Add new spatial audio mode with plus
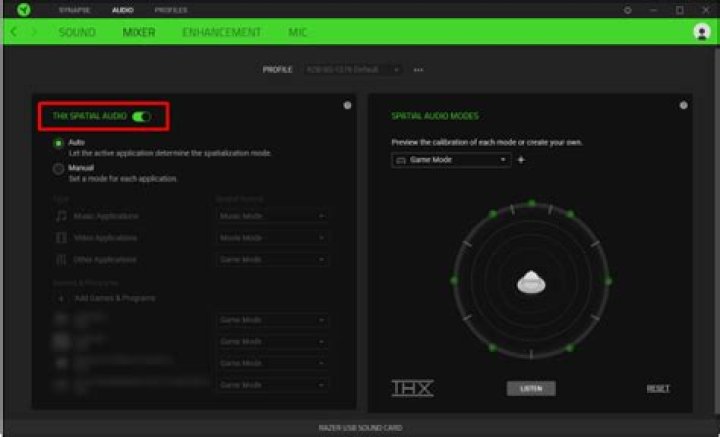 (521, 160)
